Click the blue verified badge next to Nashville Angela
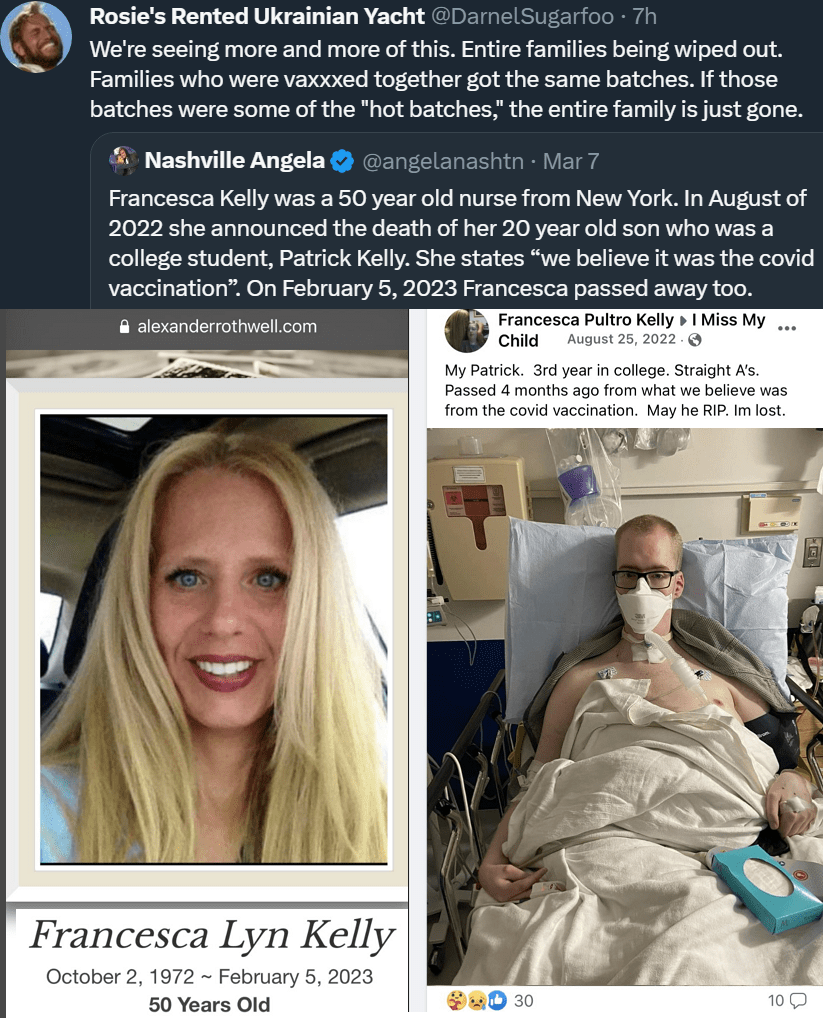823x1018 pixels. [342, 161]
